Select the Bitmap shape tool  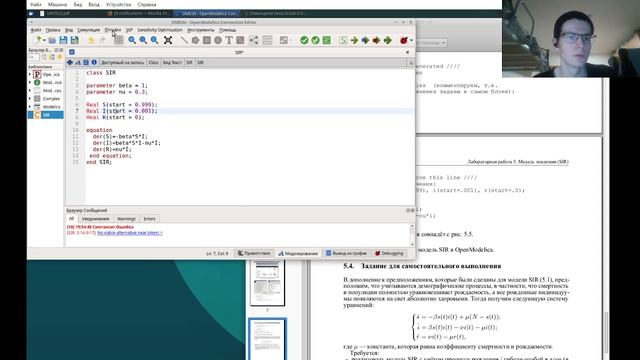[x=240, y=40]
